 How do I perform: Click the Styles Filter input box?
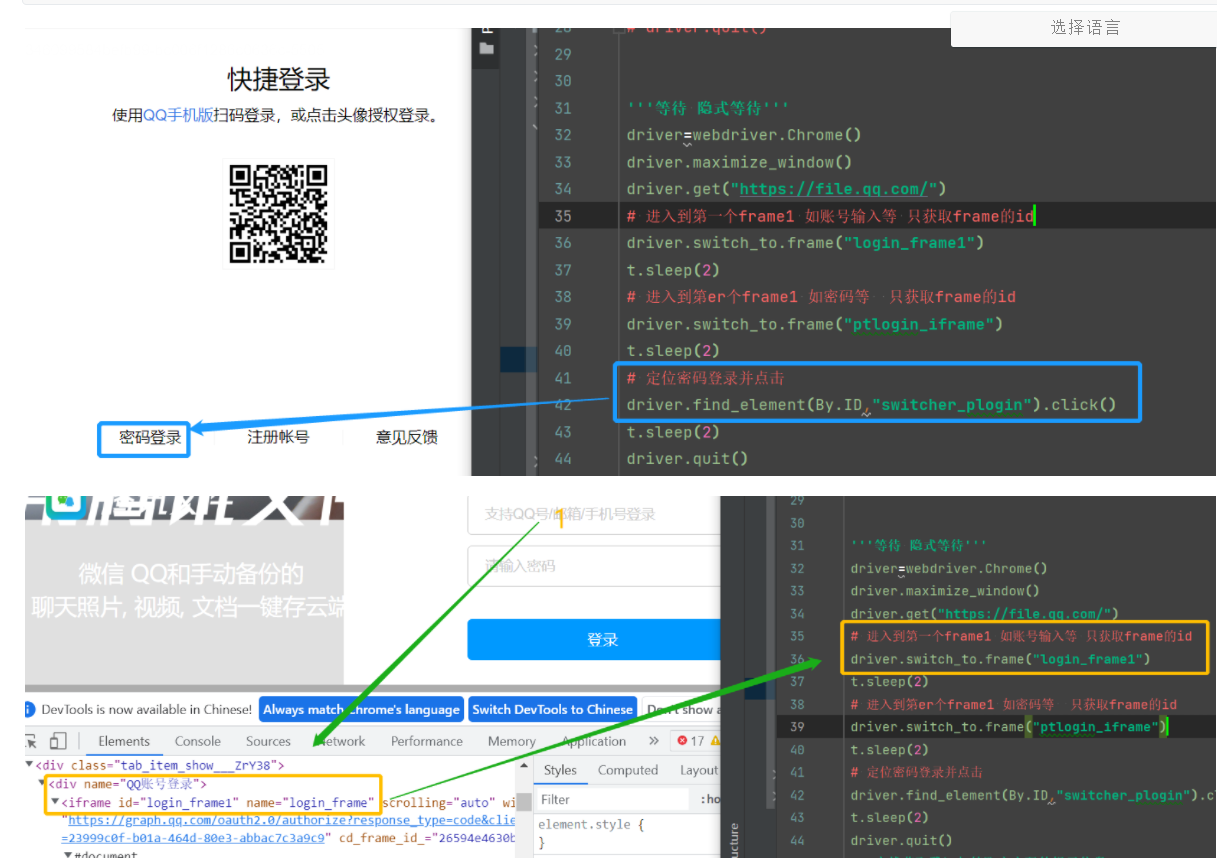[612, 800]
